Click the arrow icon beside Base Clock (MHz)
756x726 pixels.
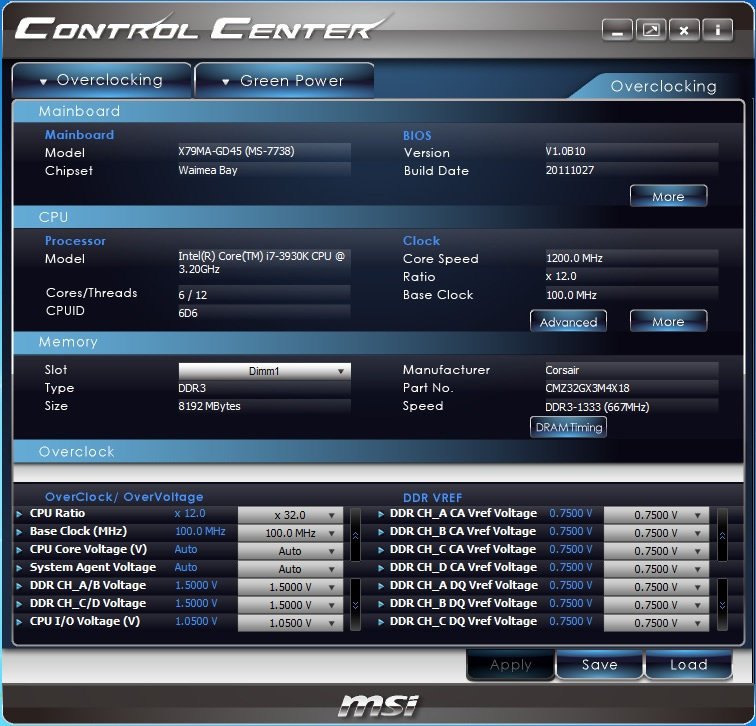[19, 532]
